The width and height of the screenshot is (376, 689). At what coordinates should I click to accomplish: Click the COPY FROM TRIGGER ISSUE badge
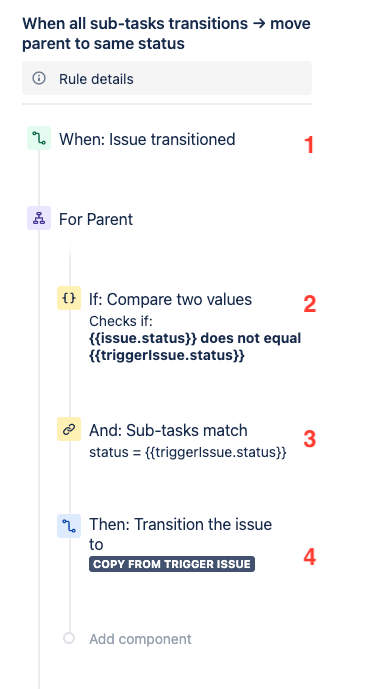172,564
